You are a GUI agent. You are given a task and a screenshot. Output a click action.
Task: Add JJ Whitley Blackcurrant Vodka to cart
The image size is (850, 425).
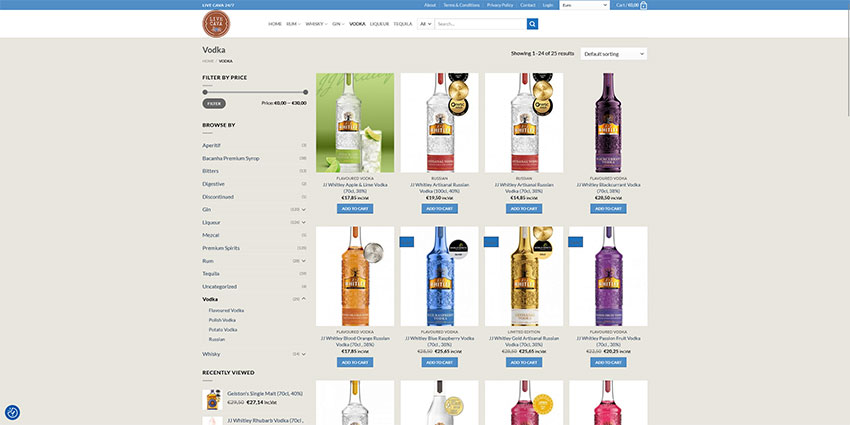click(608, 209)
